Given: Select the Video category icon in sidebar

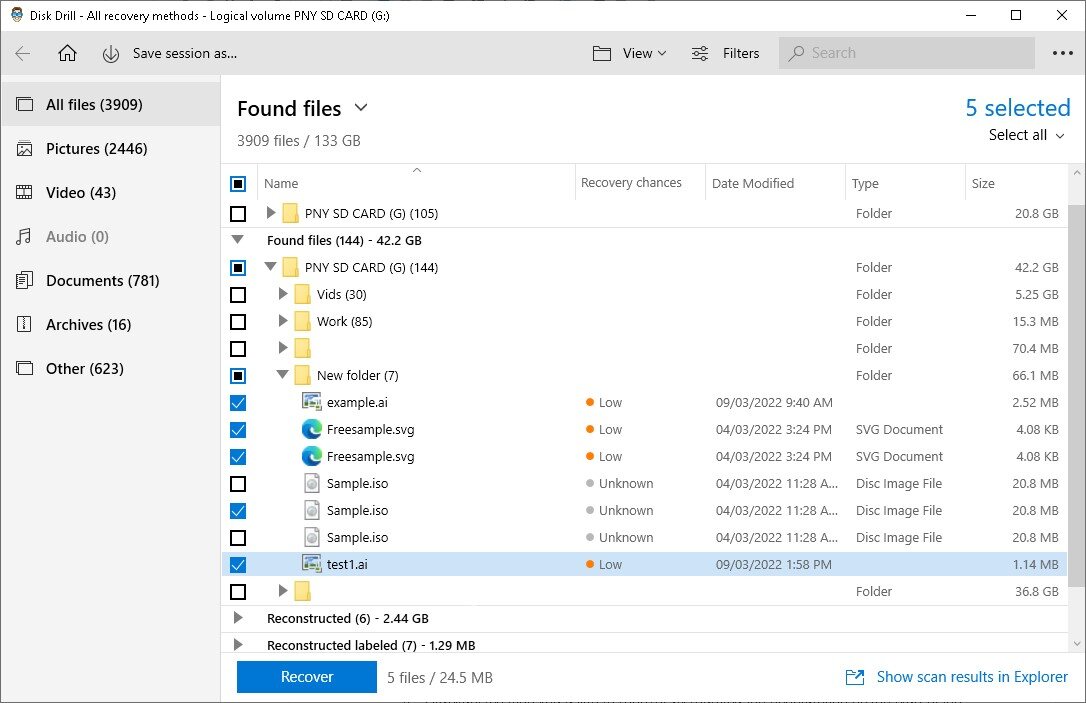Looking at the screenshot, I should point(25,193).
